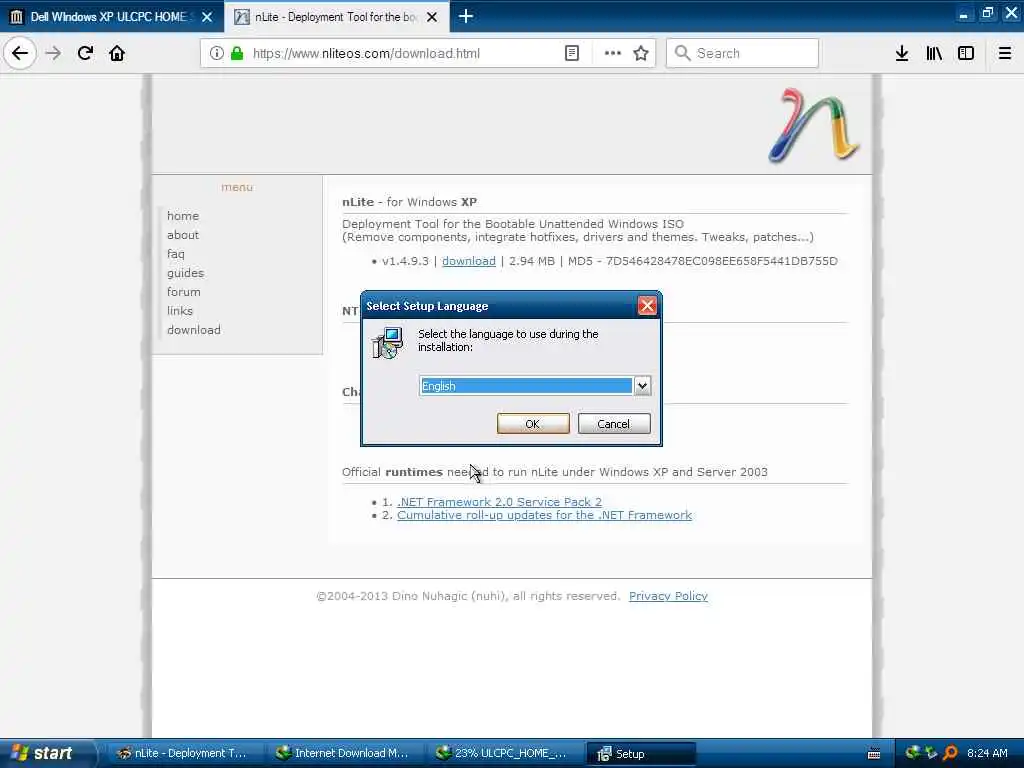The image size is (1024, 768).
Task: Click the nLite colorful n logo
Action: pos(813,125)
